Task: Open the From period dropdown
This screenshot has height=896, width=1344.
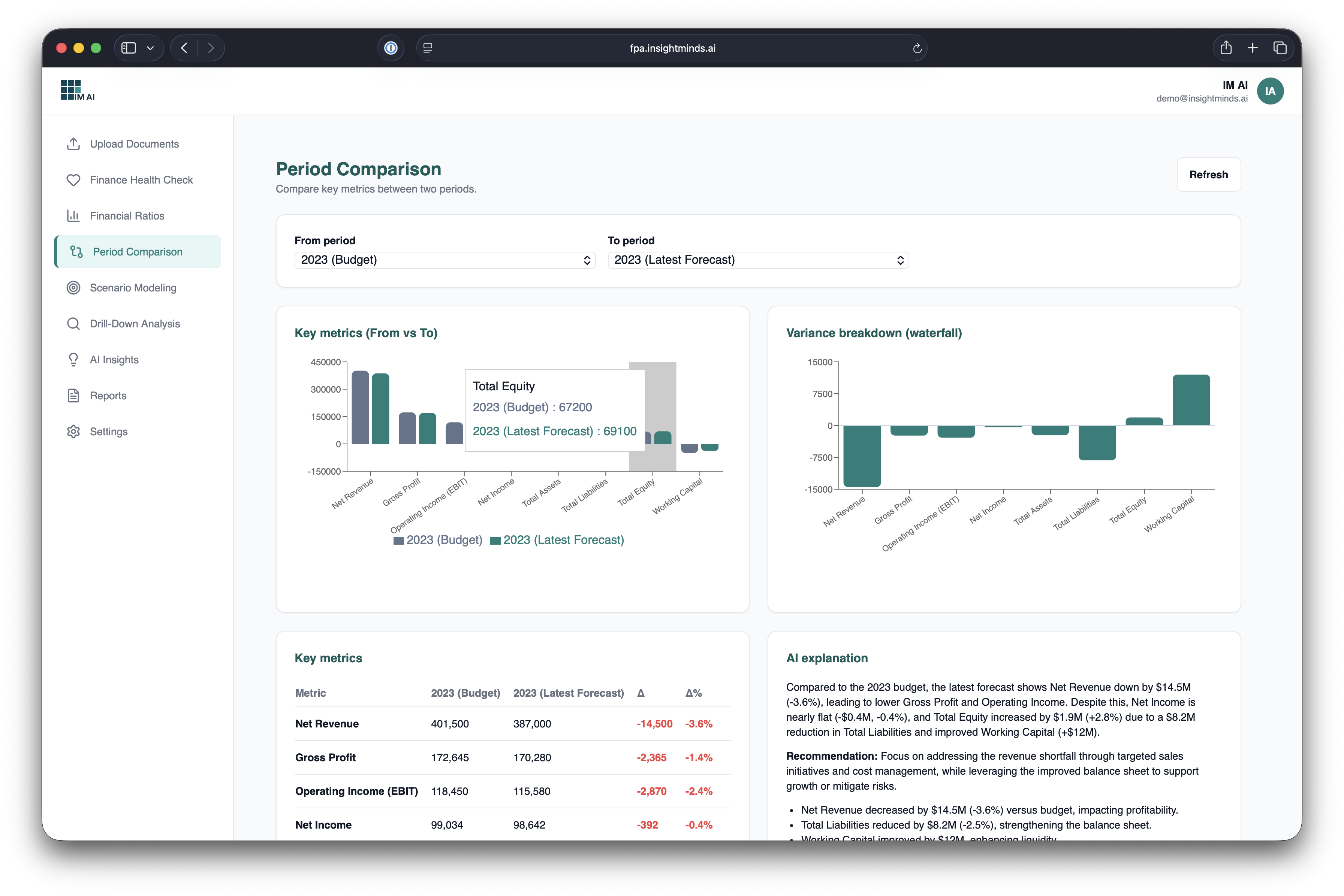Action: [445, 260]
